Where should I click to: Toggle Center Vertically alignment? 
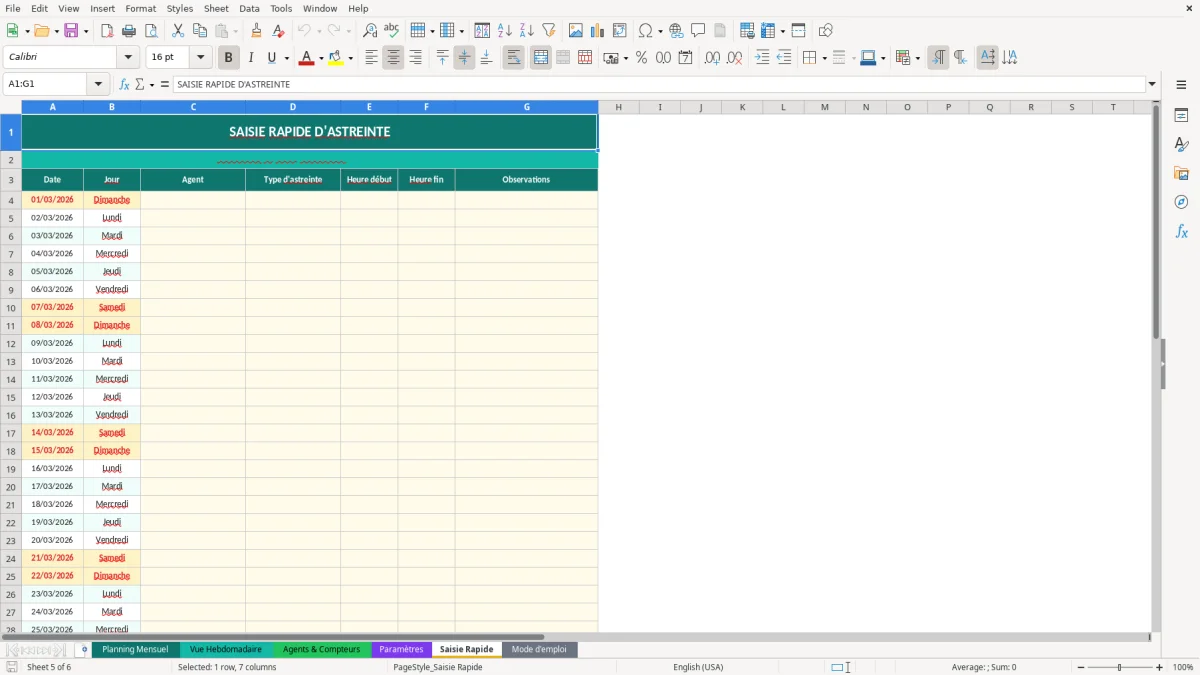(x=464, y=58)
